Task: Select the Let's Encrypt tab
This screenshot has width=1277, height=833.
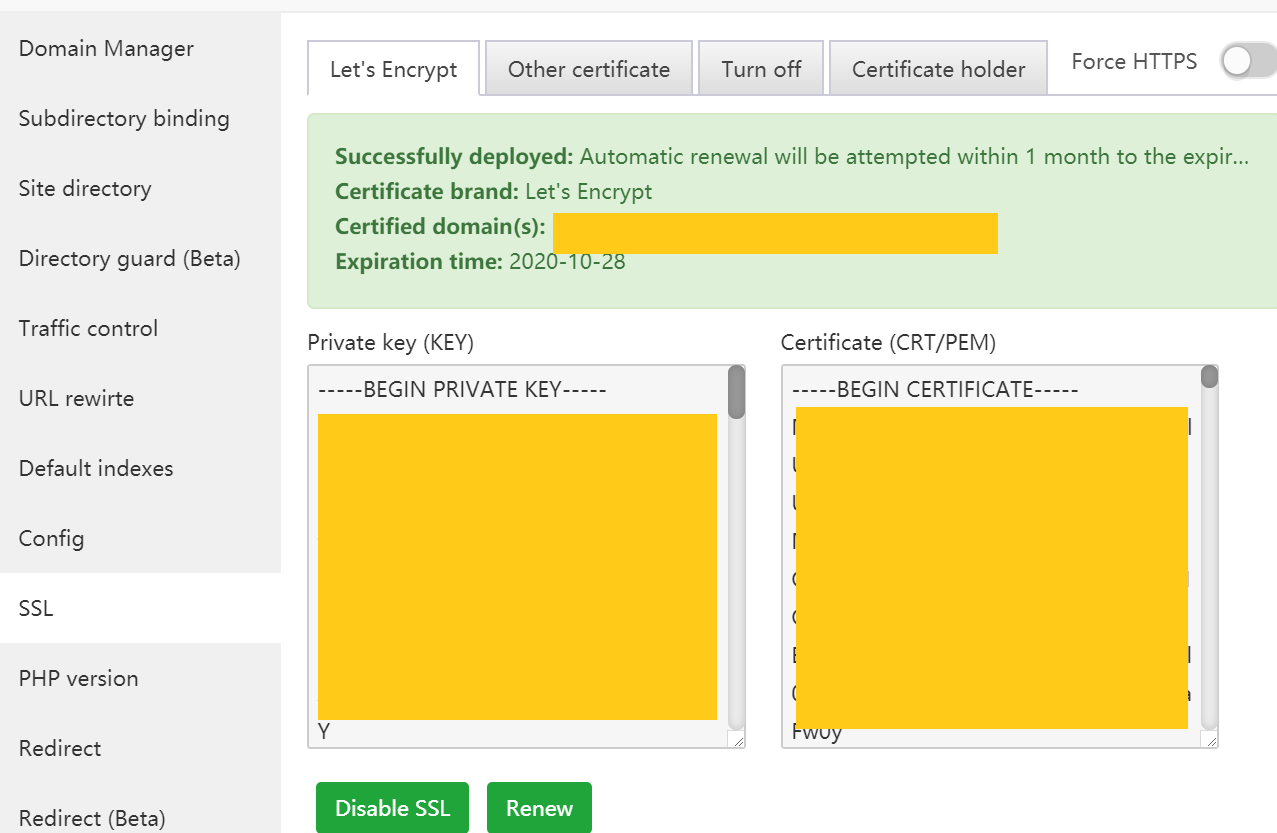Action: [393, 69]
